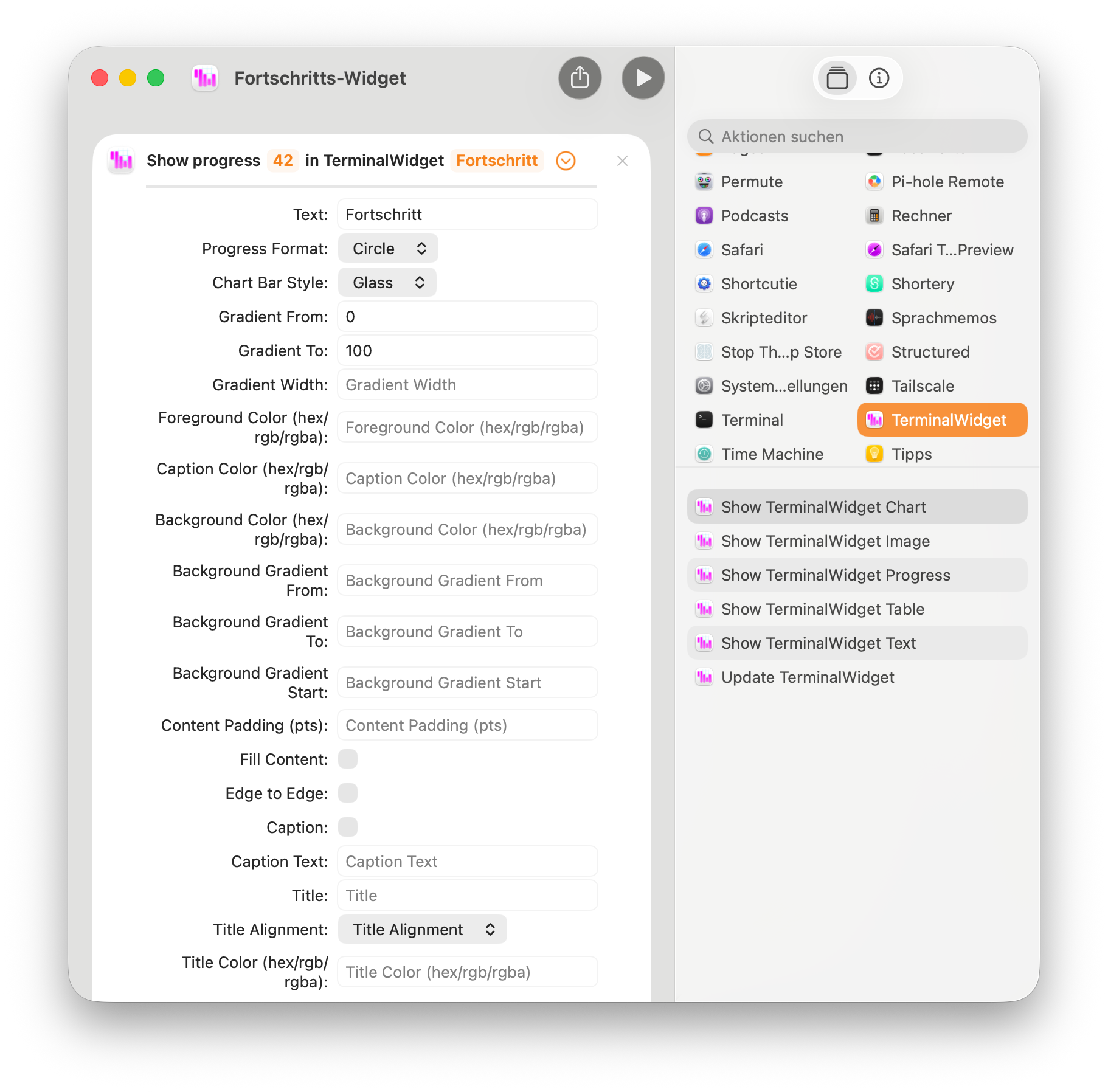Select Sprachmemos in the app list
Viewport: 1108px width, 1092px height.
click(x=942, y=318)
